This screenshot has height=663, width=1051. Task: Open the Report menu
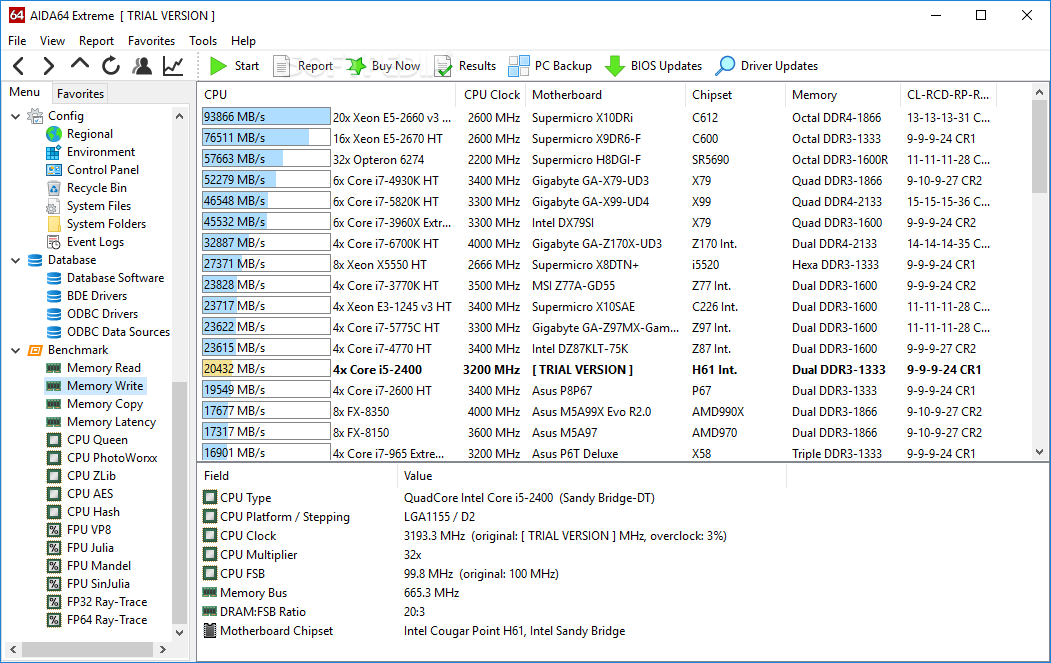97,41
